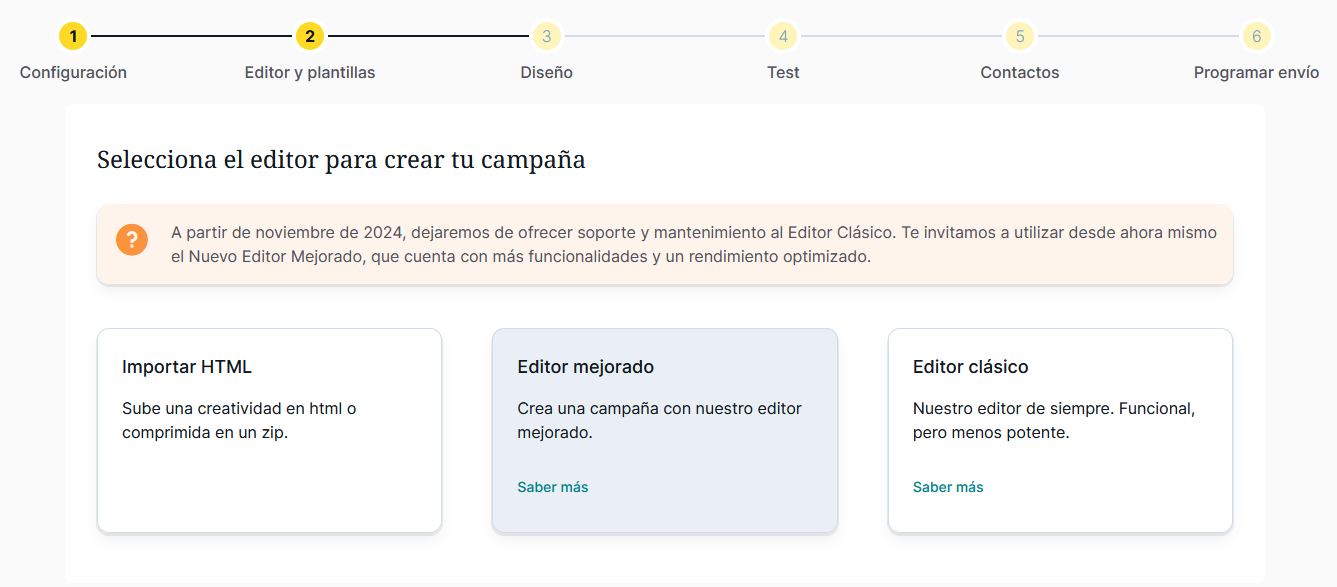
Task: Go to the Programar envío step label
Action: (x=1256, y=72)
